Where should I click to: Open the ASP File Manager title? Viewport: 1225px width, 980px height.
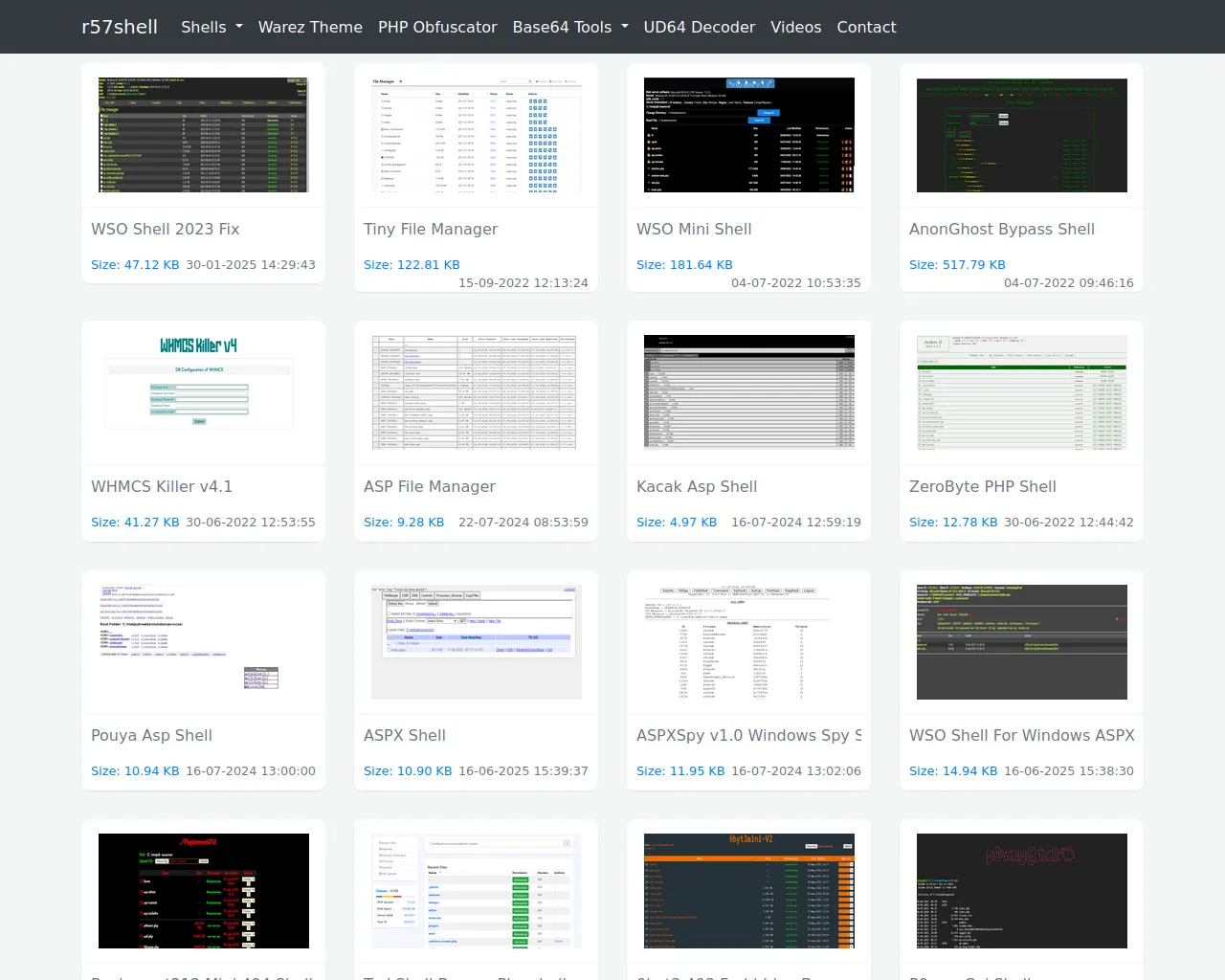[x=430, y=486]
